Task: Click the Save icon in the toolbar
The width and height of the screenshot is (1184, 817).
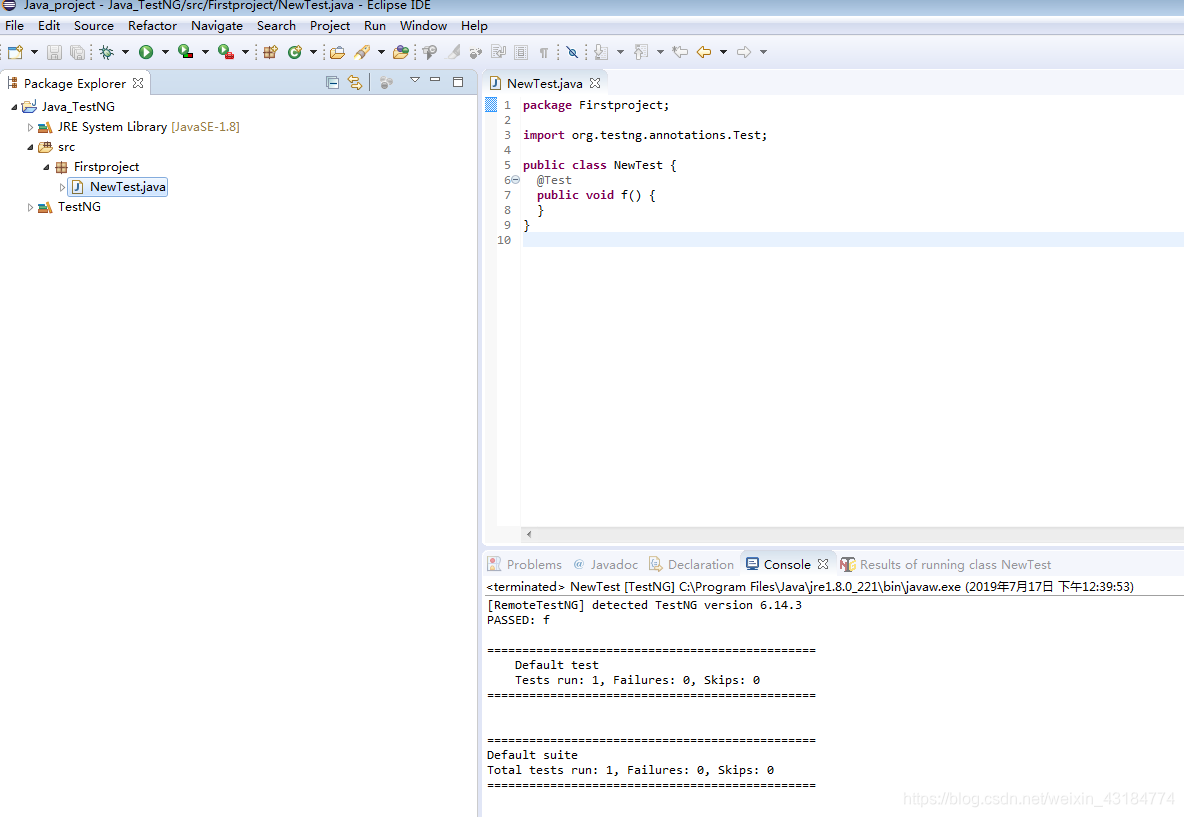Action: pyautogui.click(x=54, y=52)
